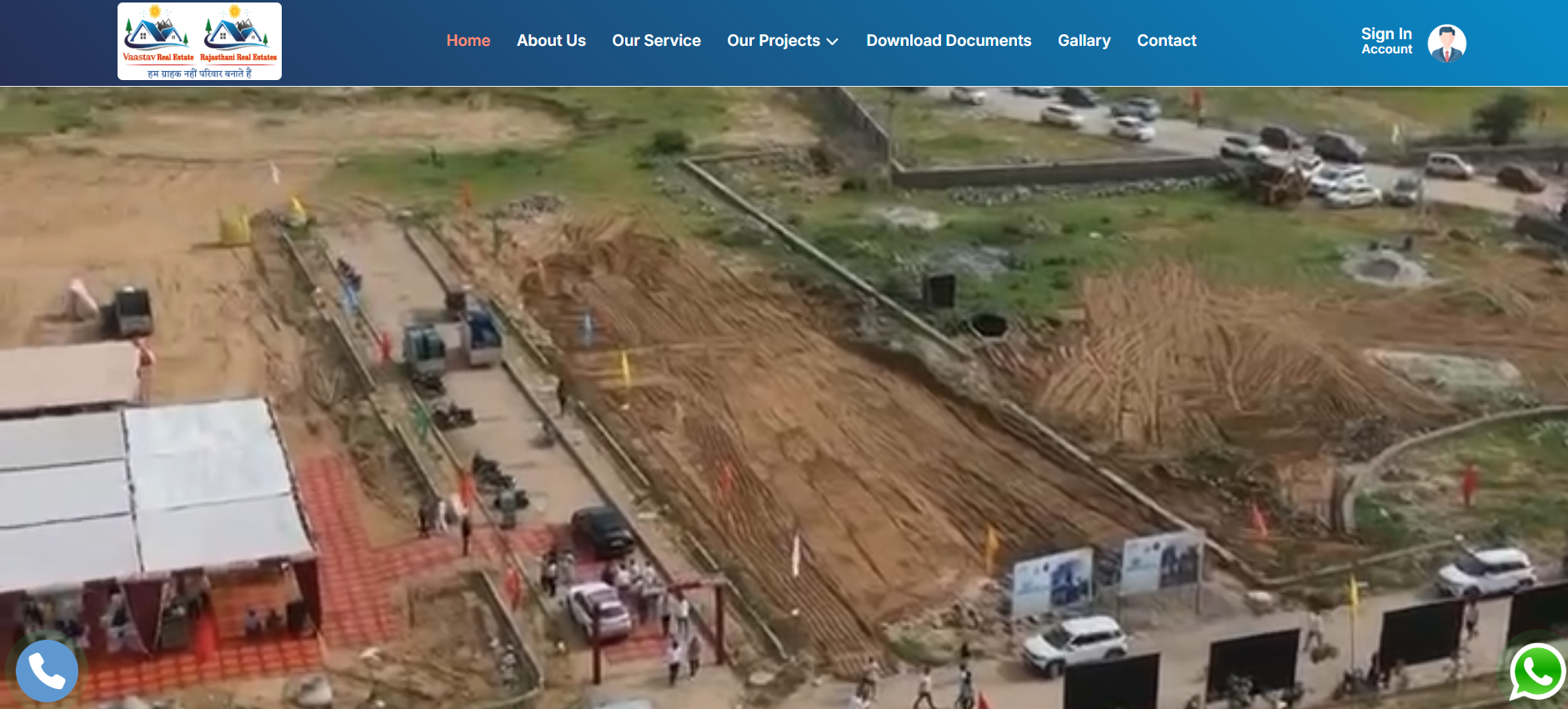Expand the Our Projects dropdown
Screen dimensions: 1568x709
click(783, 41)
